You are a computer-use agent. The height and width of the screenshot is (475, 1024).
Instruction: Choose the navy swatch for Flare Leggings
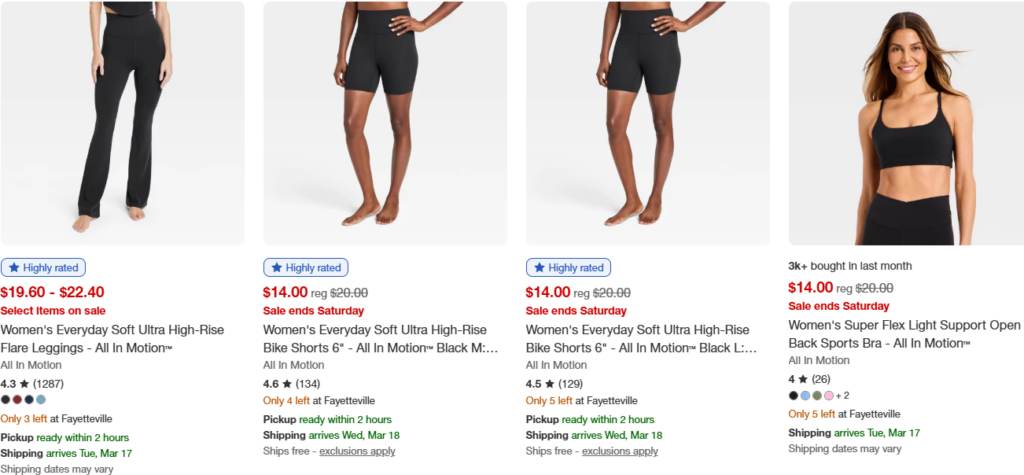click(x=29, y=399)
